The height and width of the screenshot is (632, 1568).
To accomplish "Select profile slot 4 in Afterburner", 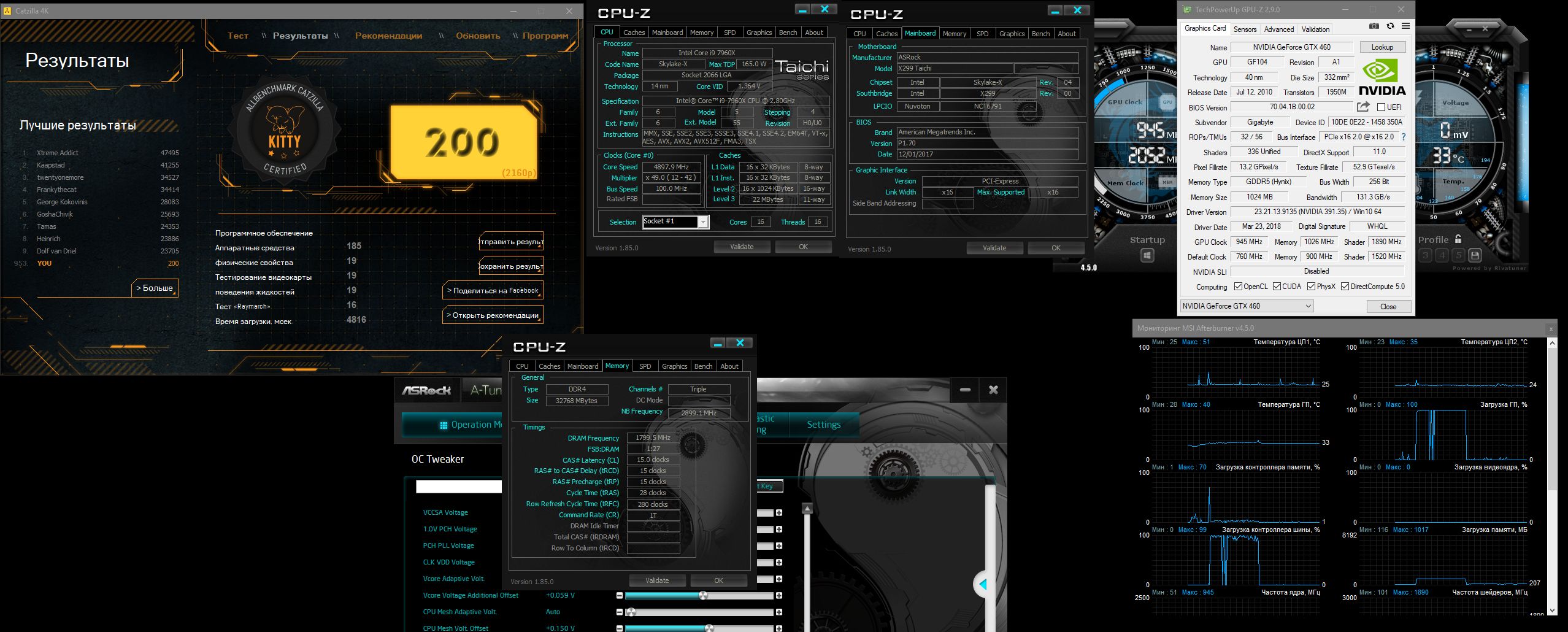I will [1442, 255].
